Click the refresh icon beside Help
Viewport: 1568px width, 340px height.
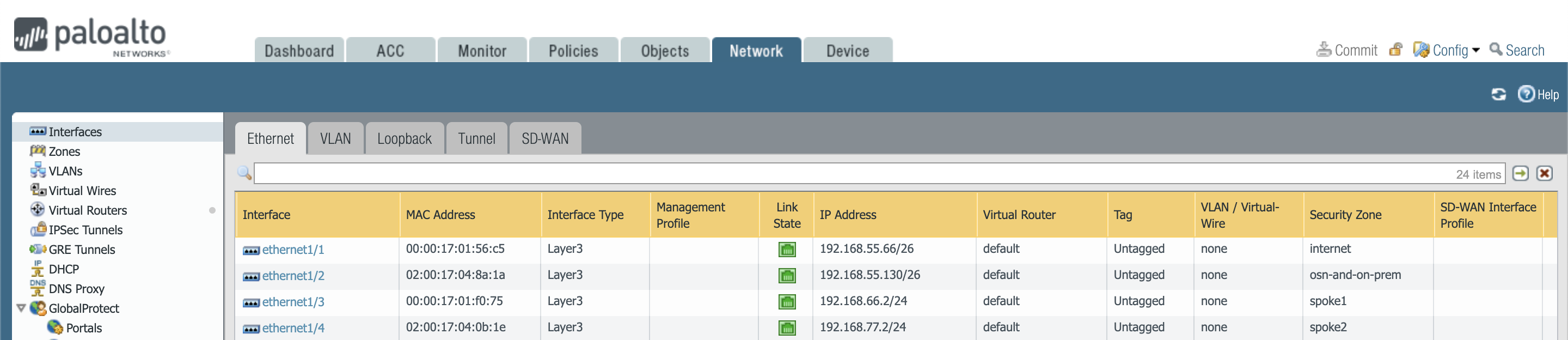point(1498,94)
